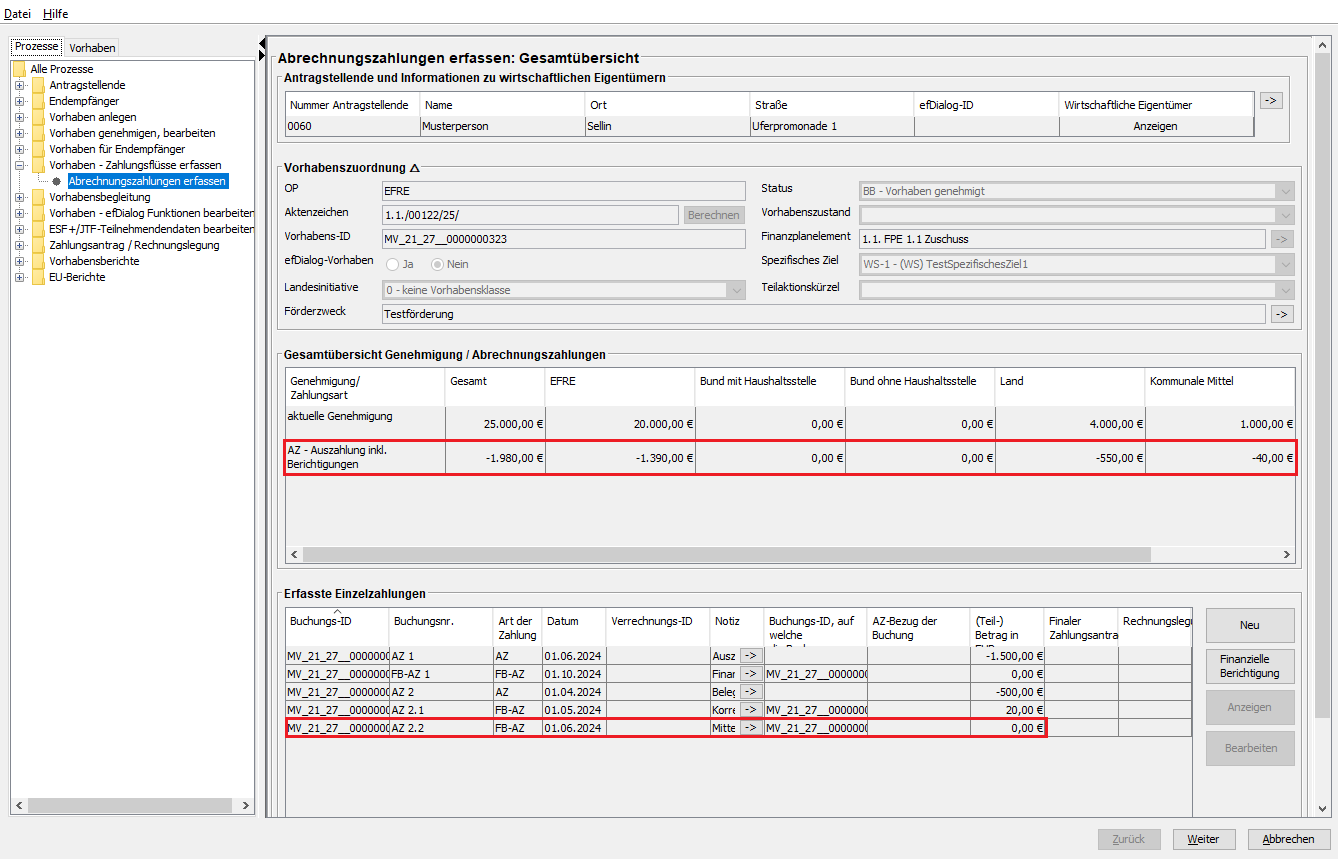Open note arrow in AZ 1 row
The image size is (1338, 859).
coord(751,656)
